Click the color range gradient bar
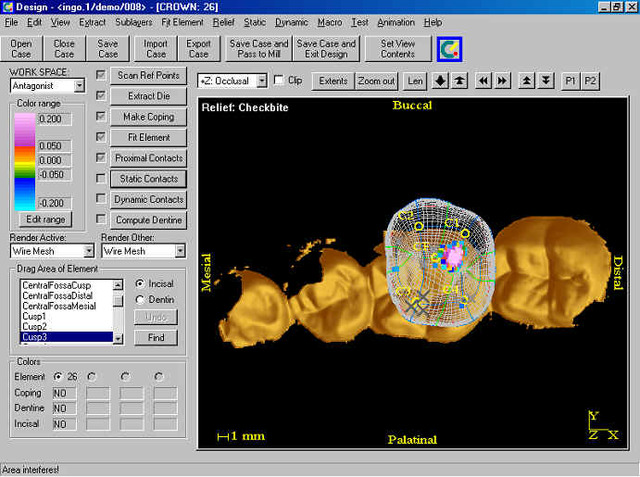The width and height of the screenshot is (640, 477). coord(25,162)
